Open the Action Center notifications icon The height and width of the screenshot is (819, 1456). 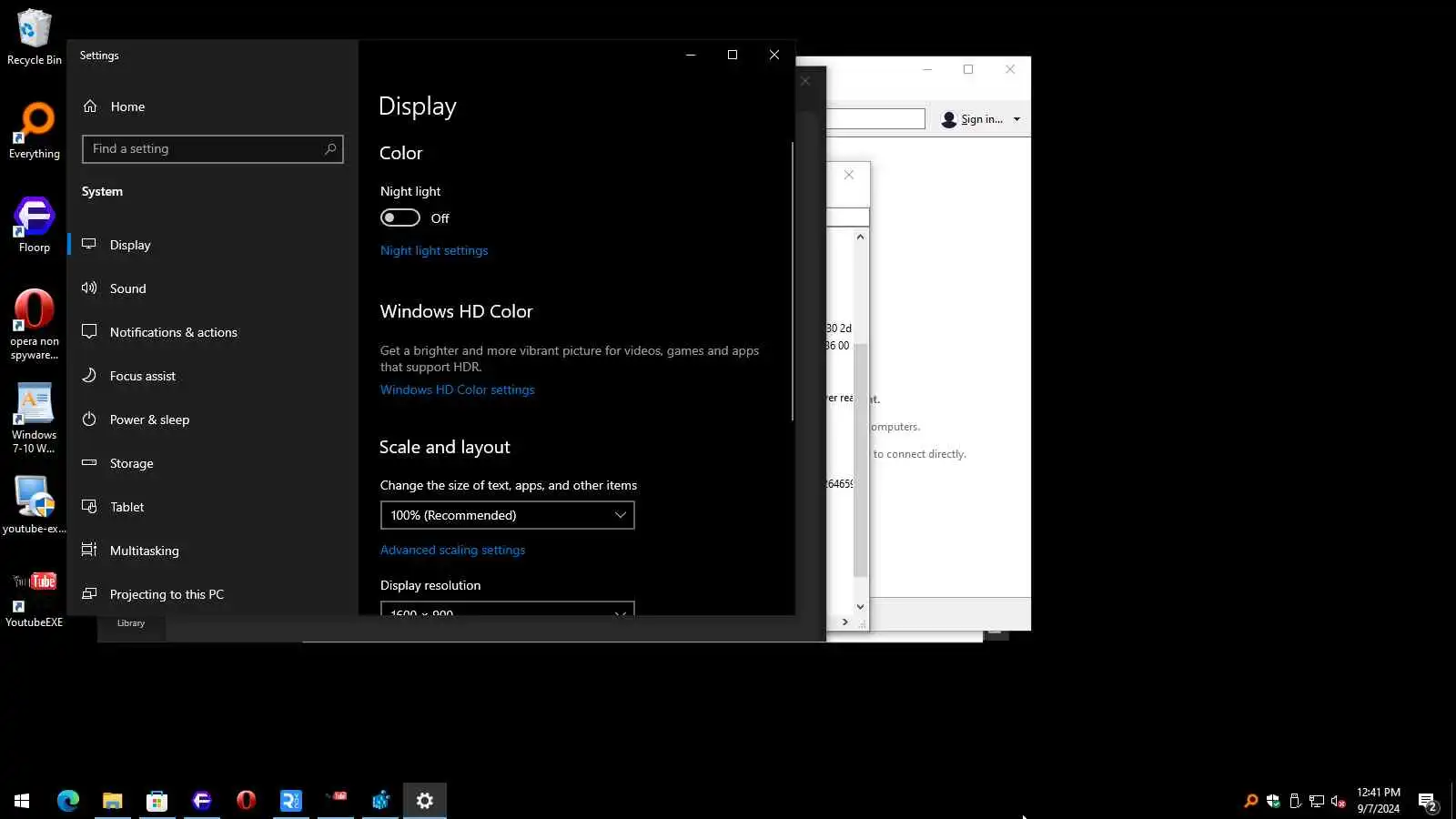[1428, 801]
